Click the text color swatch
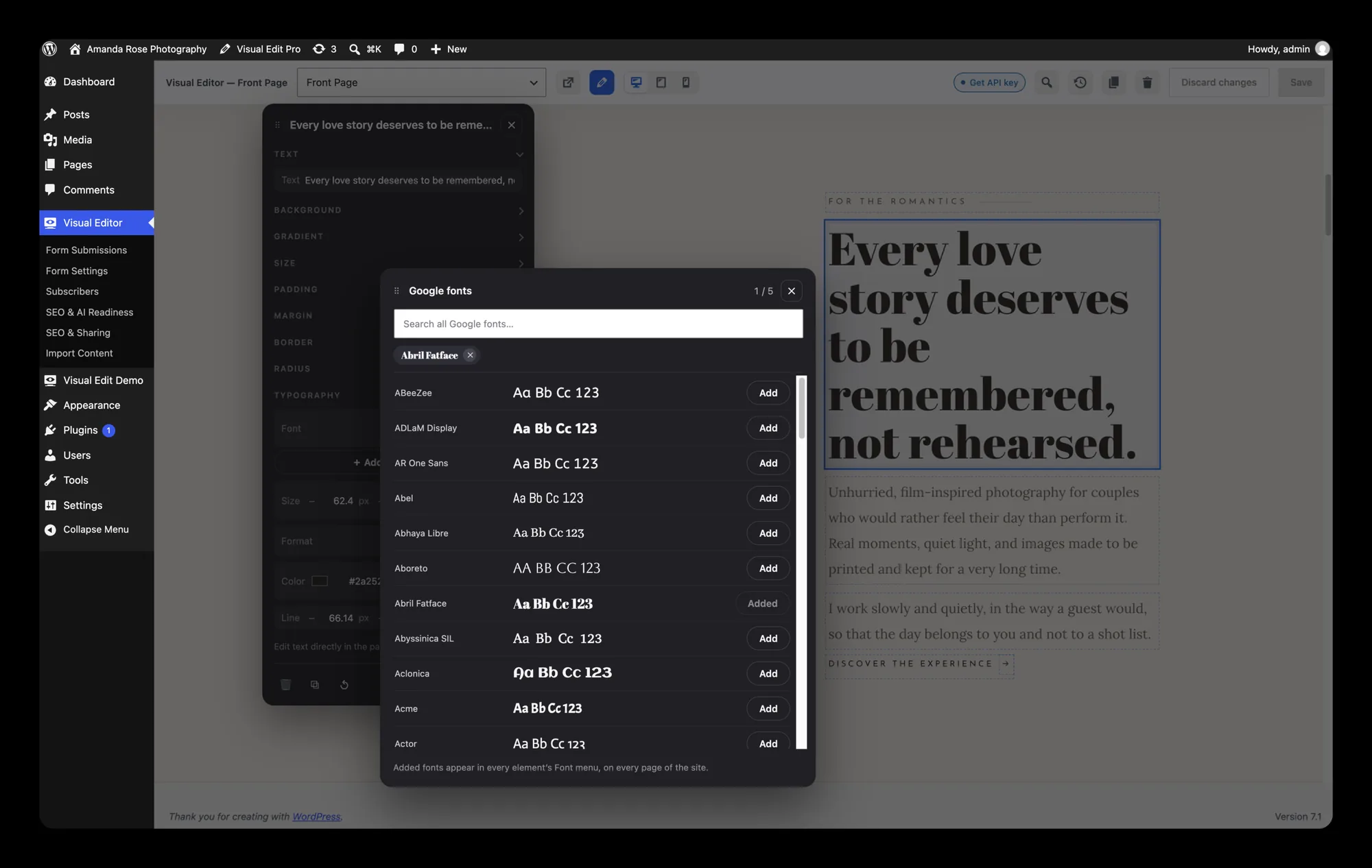The width and height of the screenshot is (1372, 868). click(x=320, y=581)
